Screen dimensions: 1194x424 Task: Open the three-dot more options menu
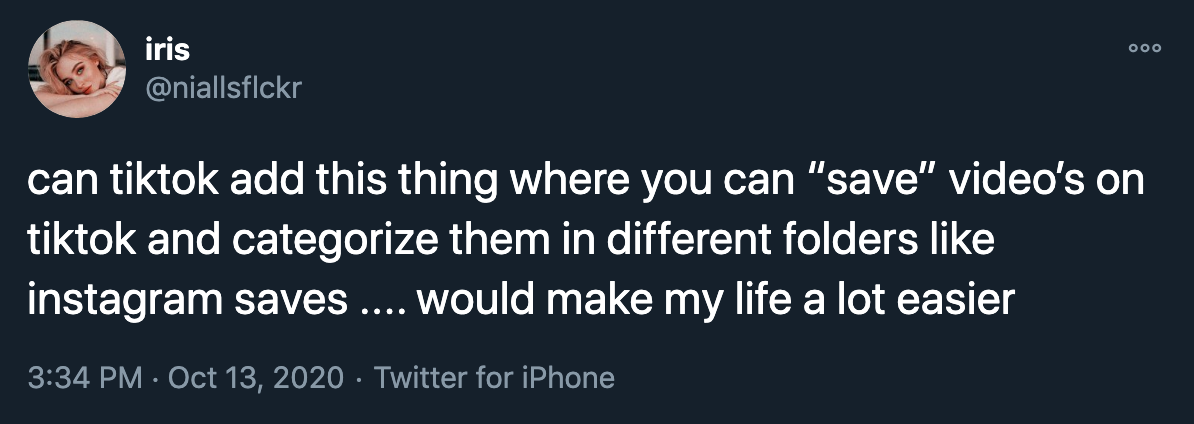point(1143,48)
